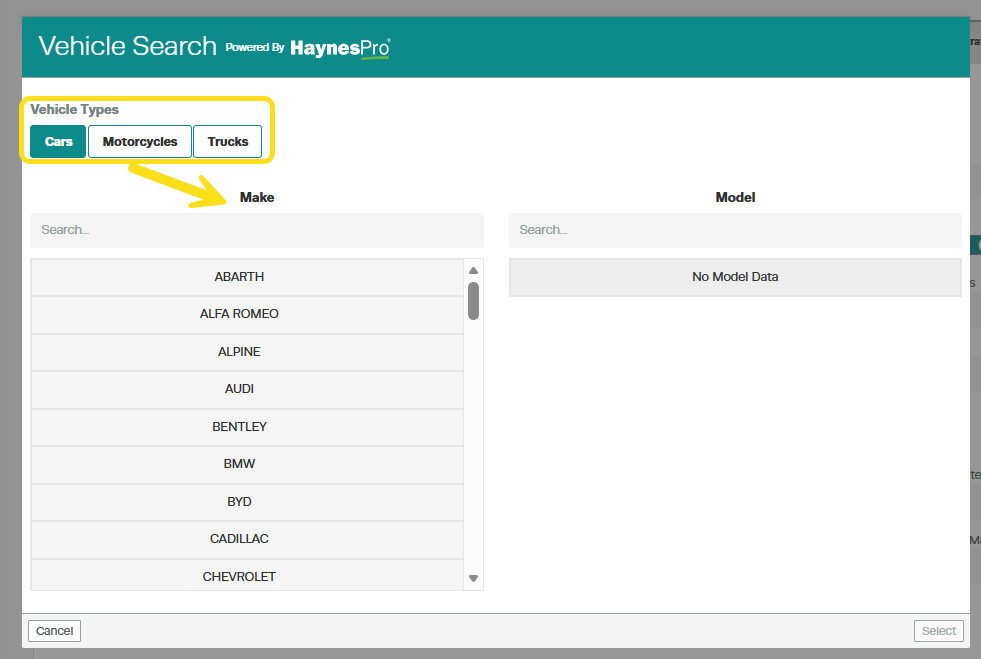Viewport: 981px width, 659px height.
Task: Choose BENTLEY from the make list
Action: (x=247, y=427)
